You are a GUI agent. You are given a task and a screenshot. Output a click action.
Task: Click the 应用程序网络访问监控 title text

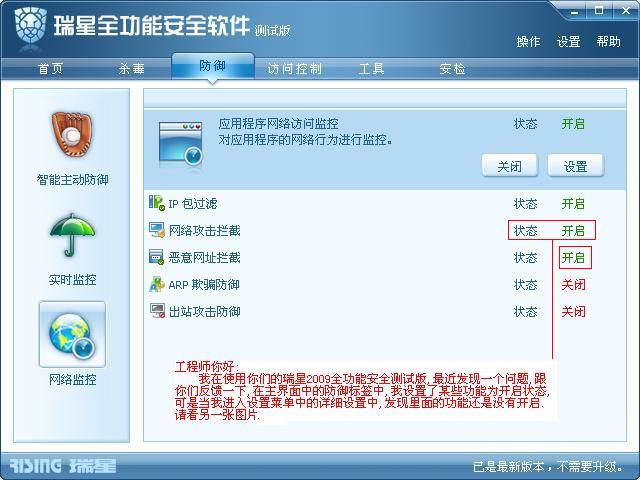pos(278,124)
